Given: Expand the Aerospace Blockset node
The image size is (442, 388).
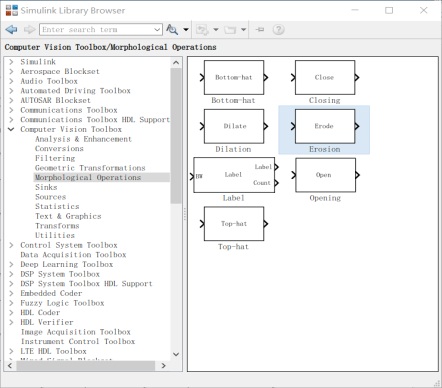Looking at the screenshot, I should pos(11,71).
